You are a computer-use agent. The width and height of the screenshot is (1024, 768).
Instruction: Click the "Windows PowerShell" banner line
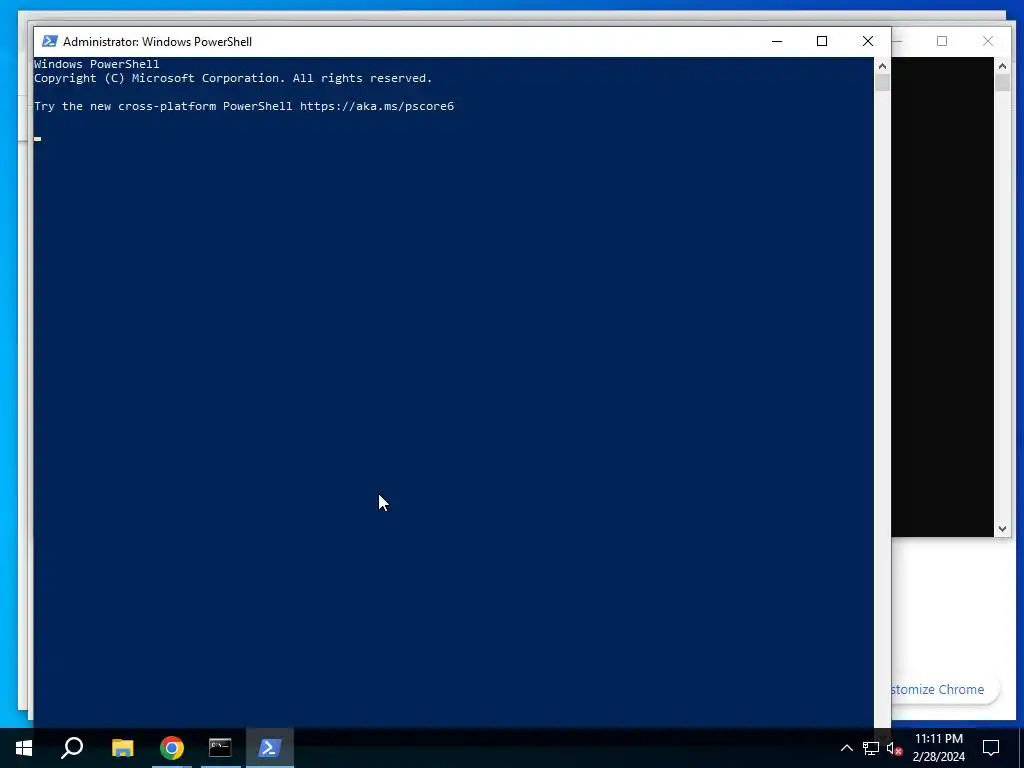[97, 64]
